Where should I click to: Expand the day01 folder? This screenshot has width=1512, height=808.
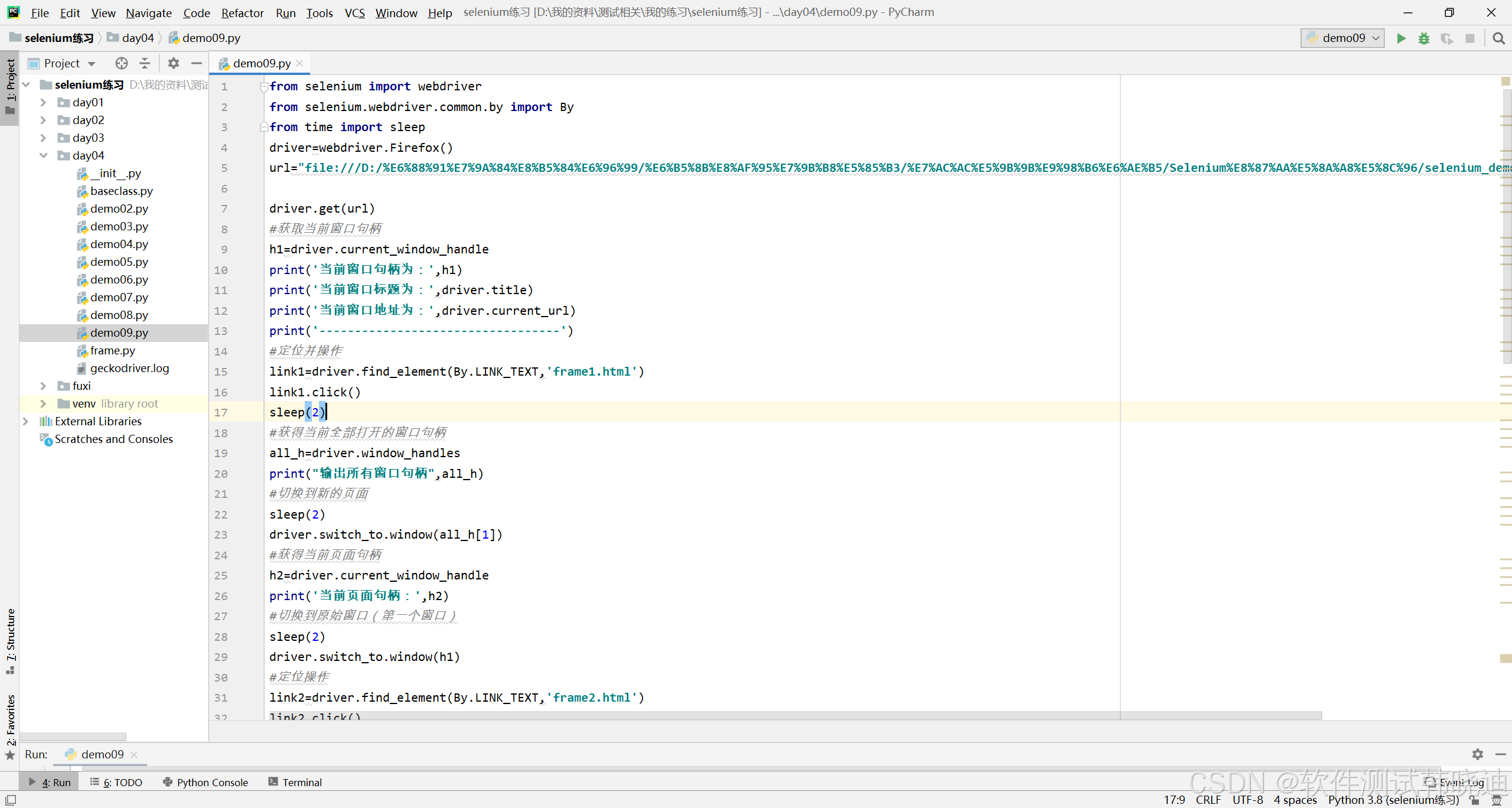coord(43,102)
